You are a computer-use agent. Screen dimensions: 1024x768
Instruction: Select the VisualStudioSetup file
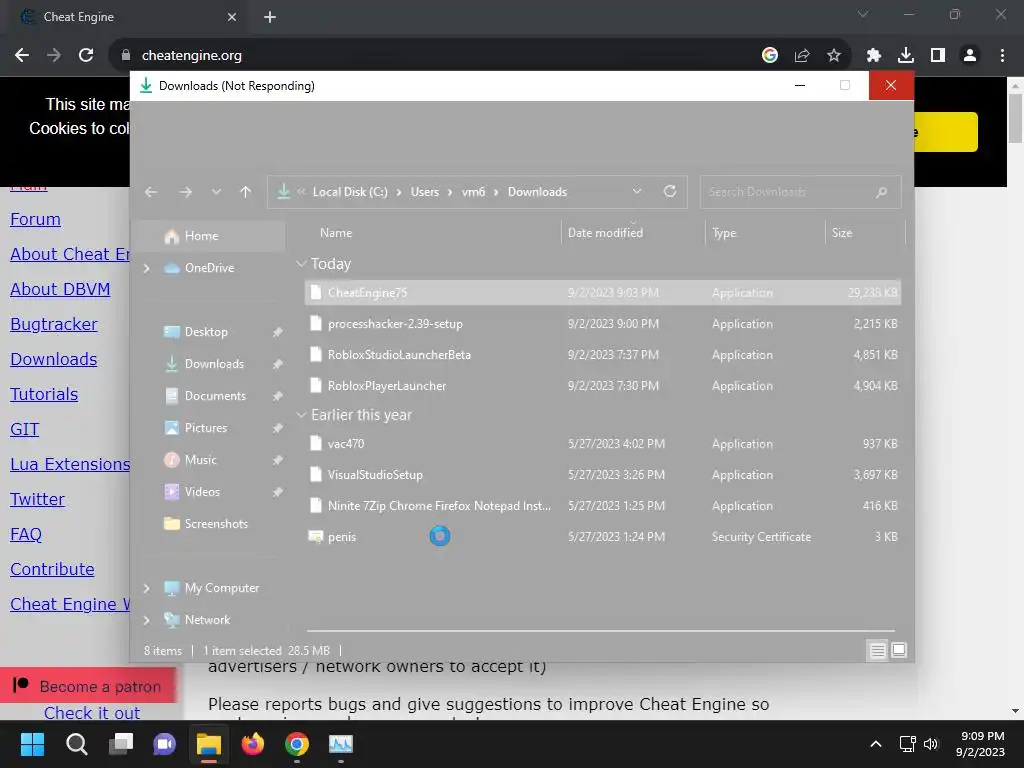click(x=603, y=475)
